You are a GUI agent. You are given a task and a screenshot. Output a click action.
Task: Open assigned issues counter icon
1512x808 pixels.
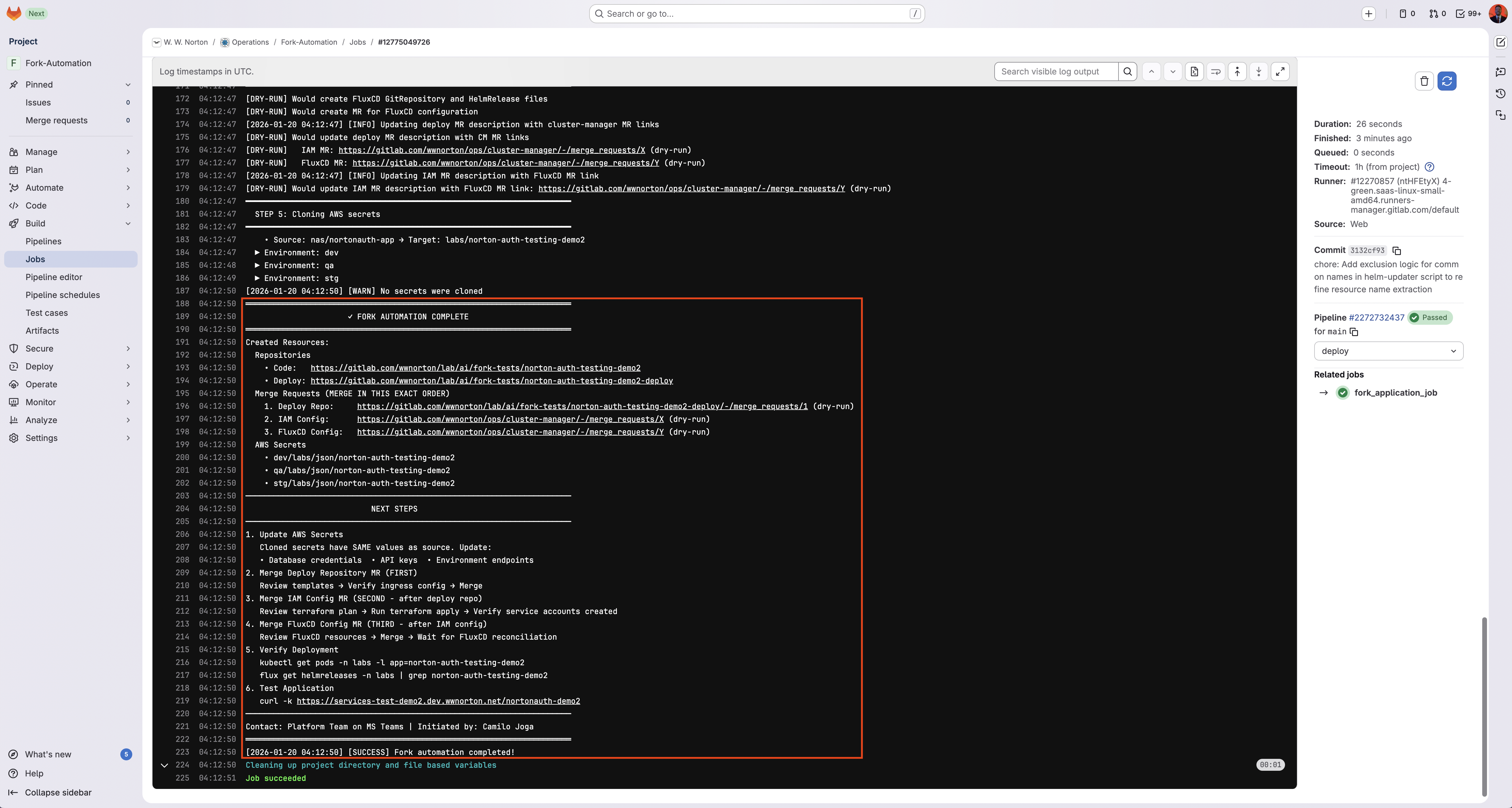pyautogui.click(x=1407, y=13)
